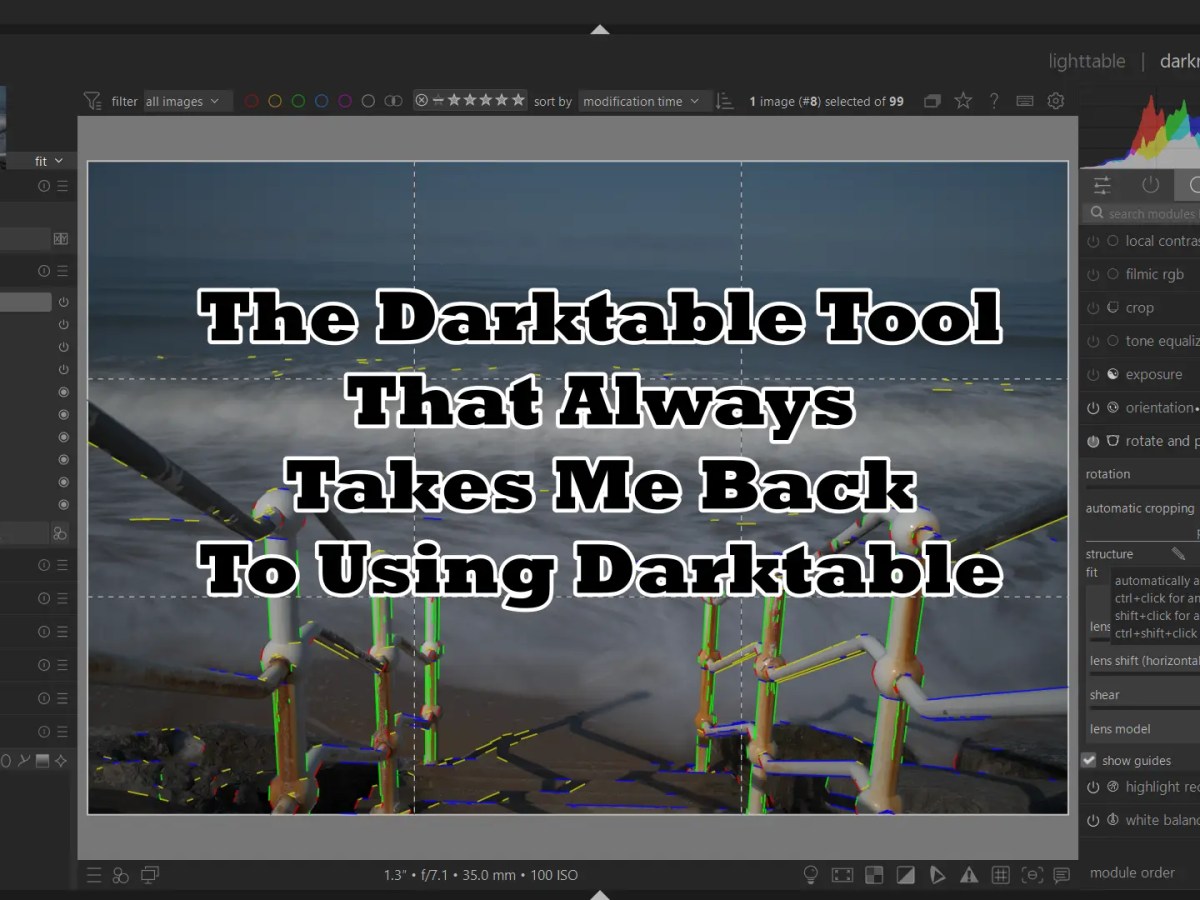Toggle the color label and/or combine icon

point(394,101)
